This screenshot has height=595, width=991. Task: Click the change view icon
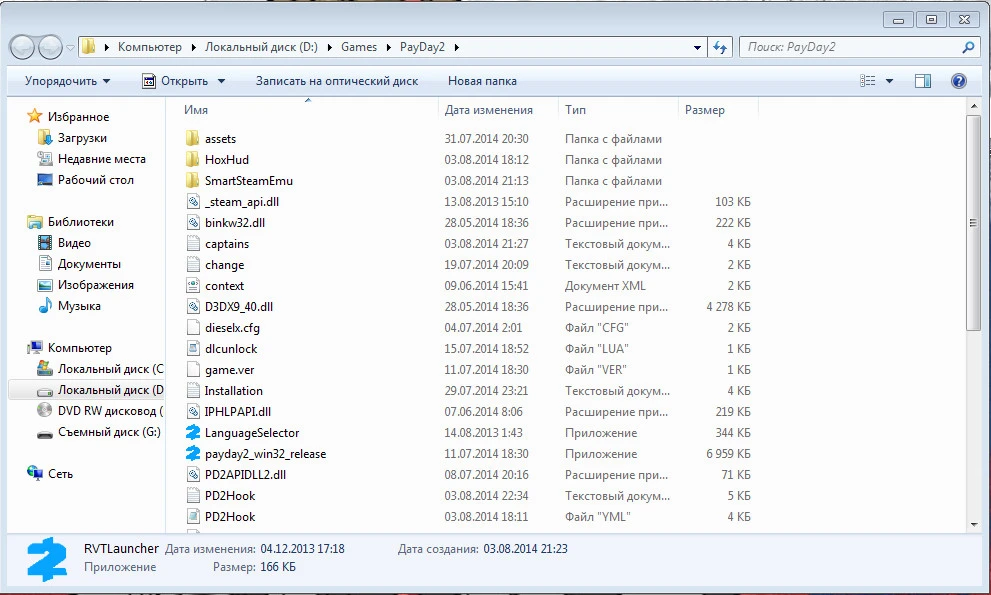(868, 81)
